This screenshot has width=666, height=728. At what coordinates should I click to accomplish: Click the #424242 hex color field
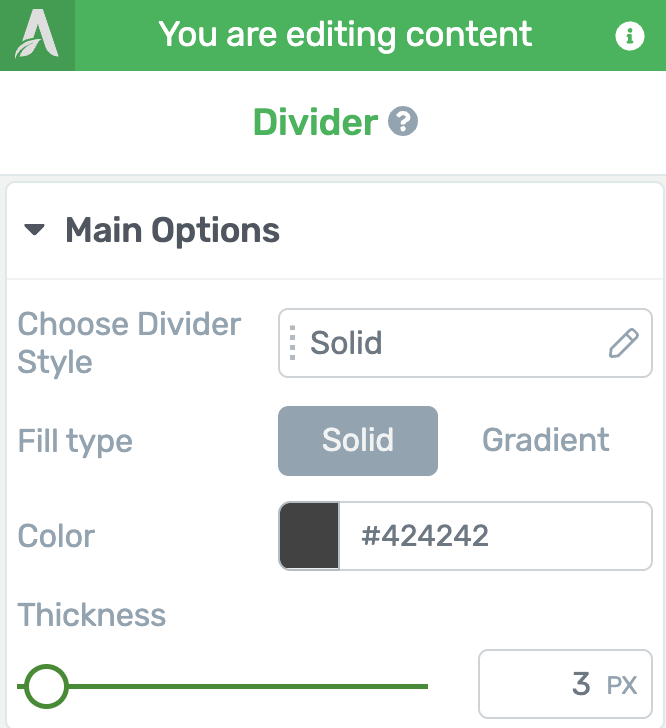495,536
